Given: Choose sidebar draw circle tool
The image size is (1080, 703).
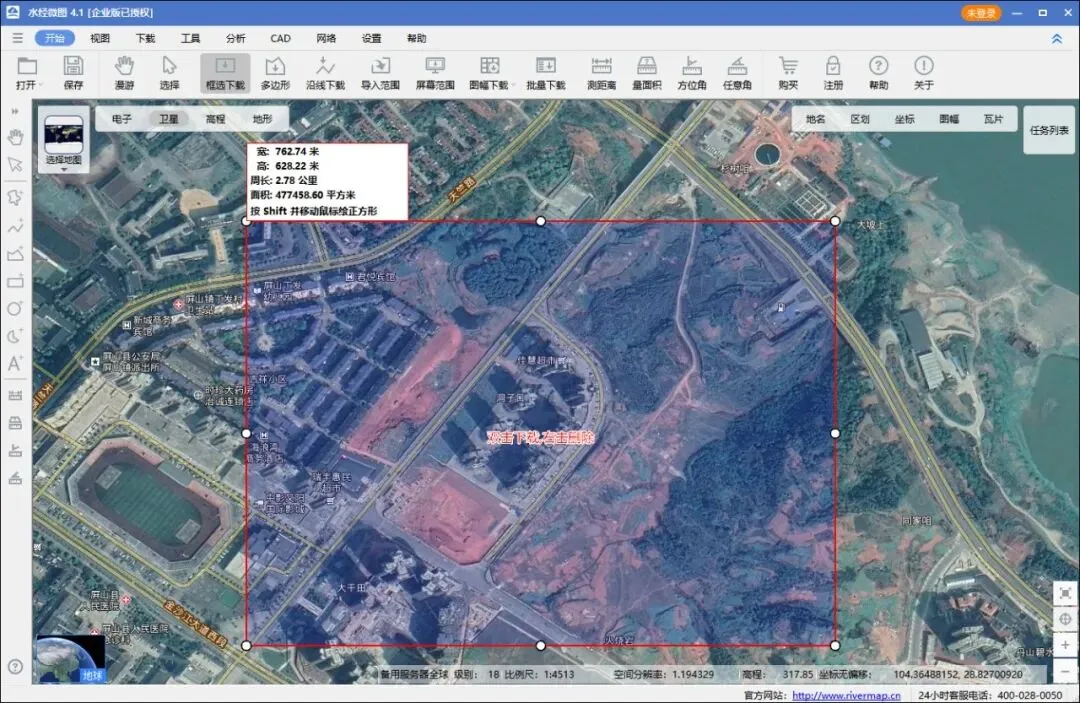Looking at the screenshot, I should pyautogui.click(x=15, y=308).
